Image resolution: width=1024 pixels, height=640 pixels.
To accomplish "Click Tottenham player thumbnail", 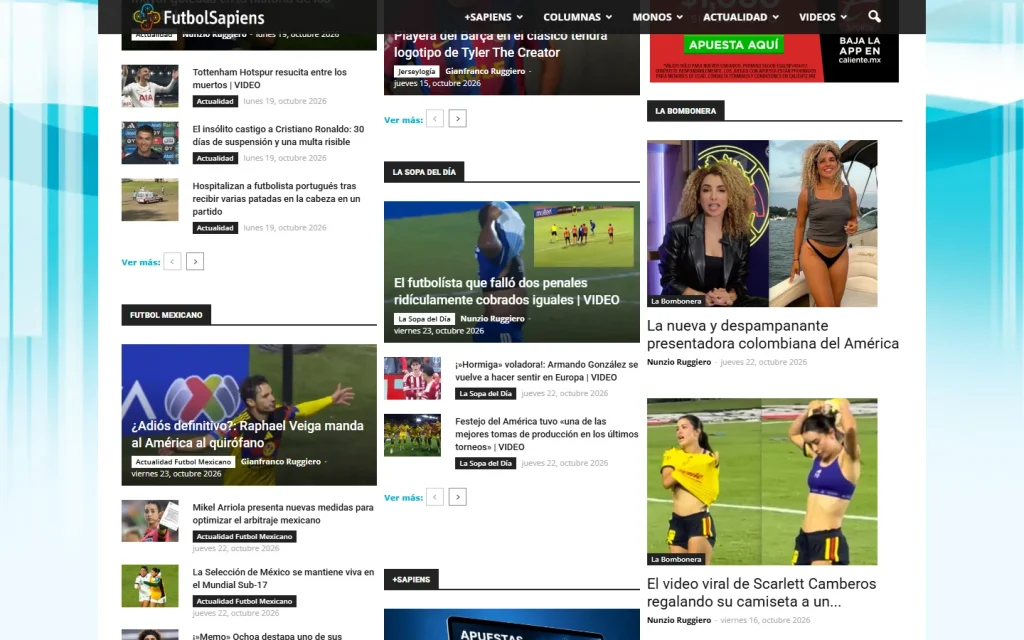I will coord(150,86).
